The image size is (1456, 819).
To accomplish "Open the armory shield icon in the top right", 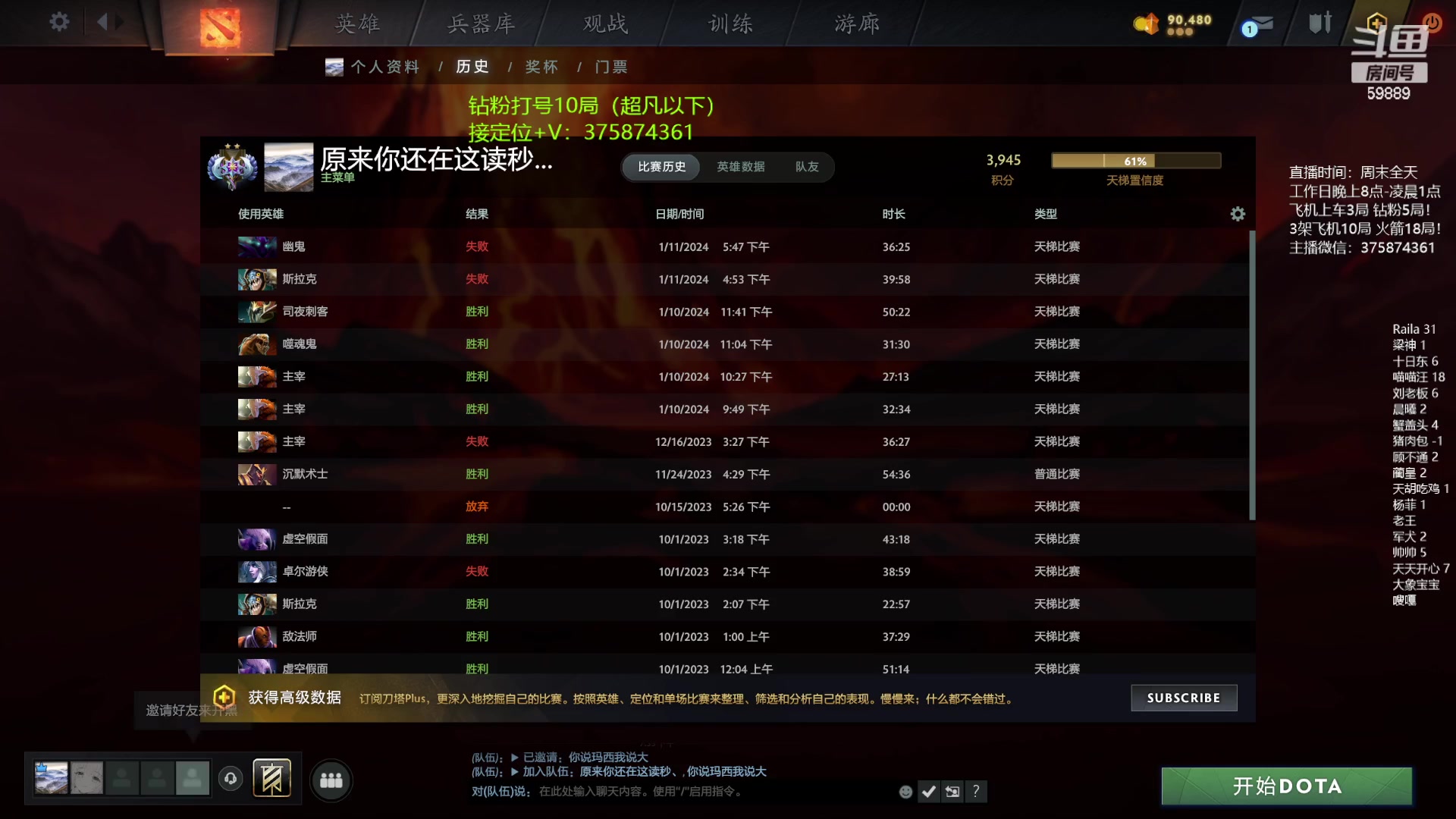I will [1320, 23].
